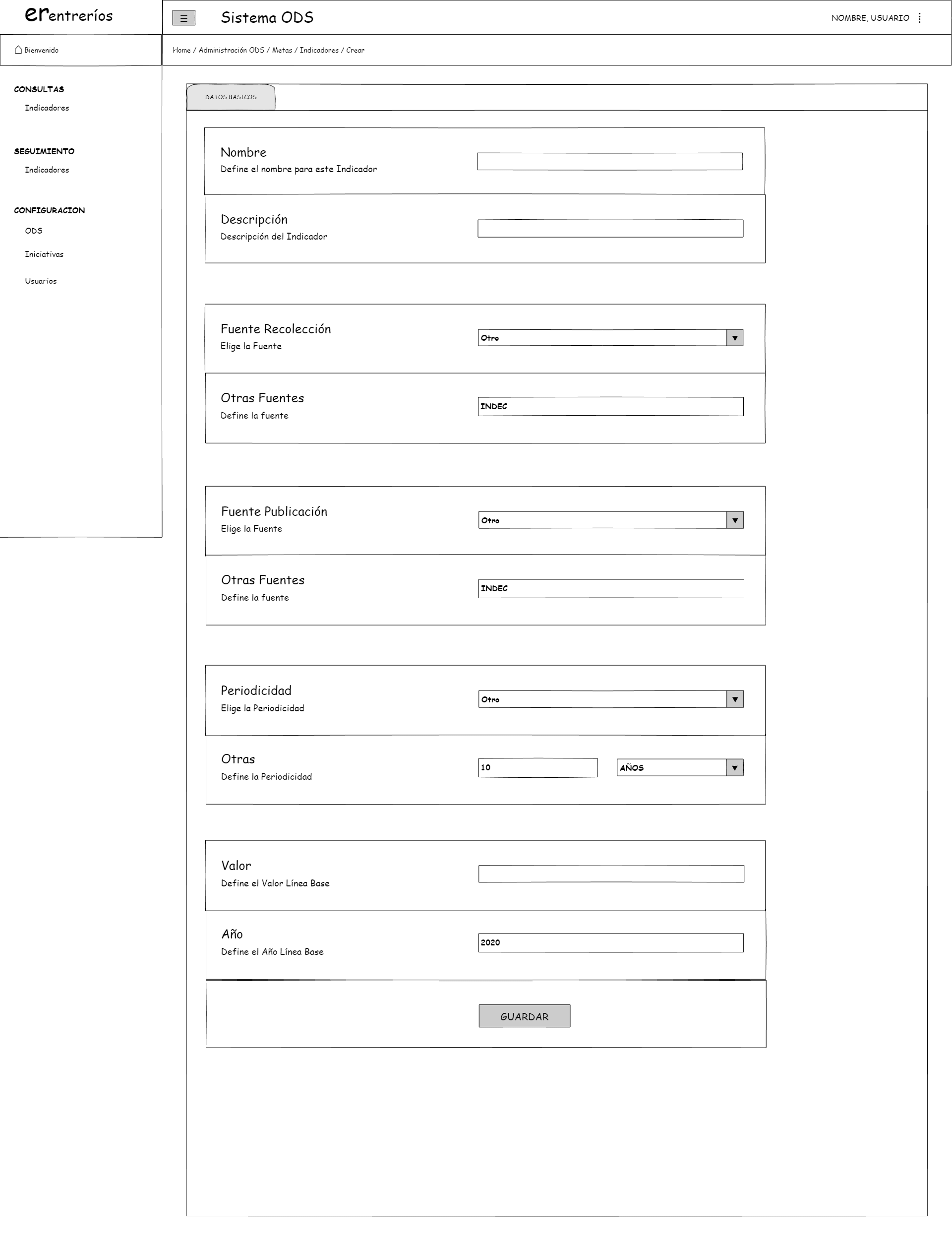952x1250 pixels.
Task: Switch to the DATOS BASICOS tab
Action: coord(231,97)
